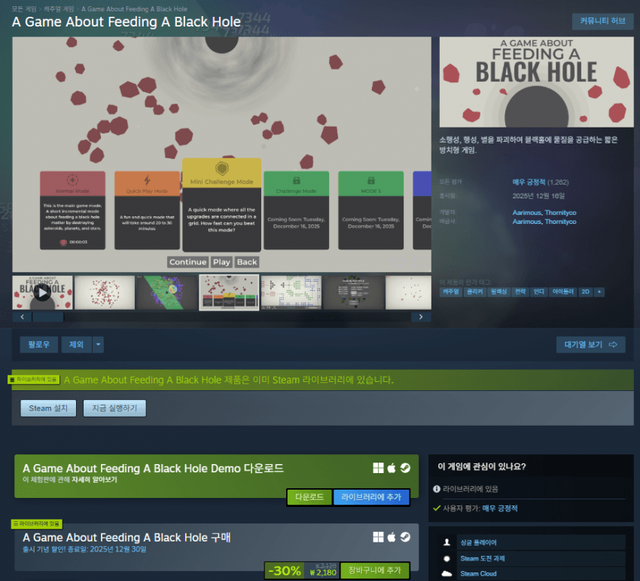
Task: Toggle the 팔로우 (Follow) button
Action: 40,345
